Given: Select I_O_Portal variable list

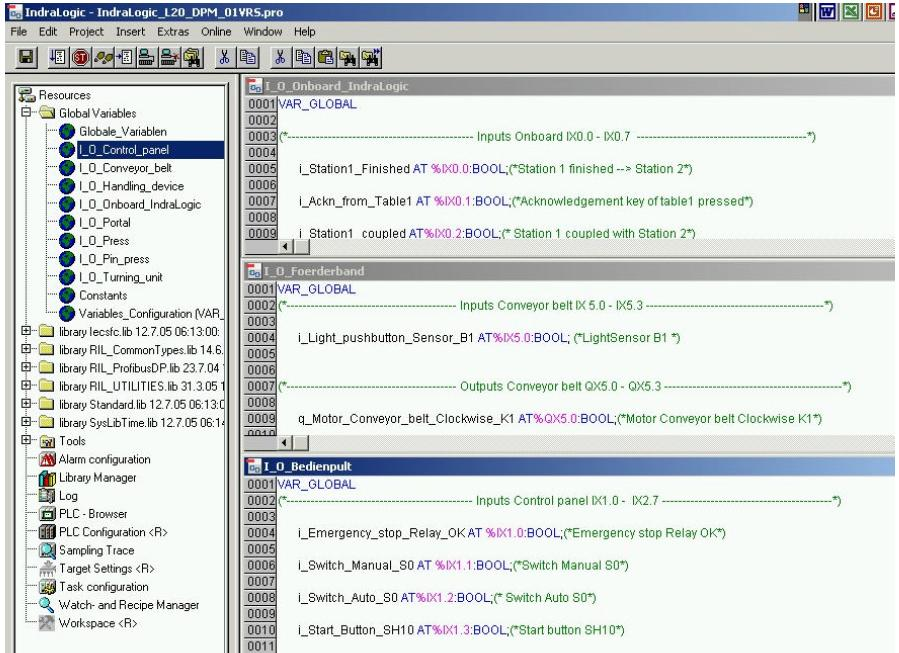Looking at the screenshot, I should [x=105, y=222].
